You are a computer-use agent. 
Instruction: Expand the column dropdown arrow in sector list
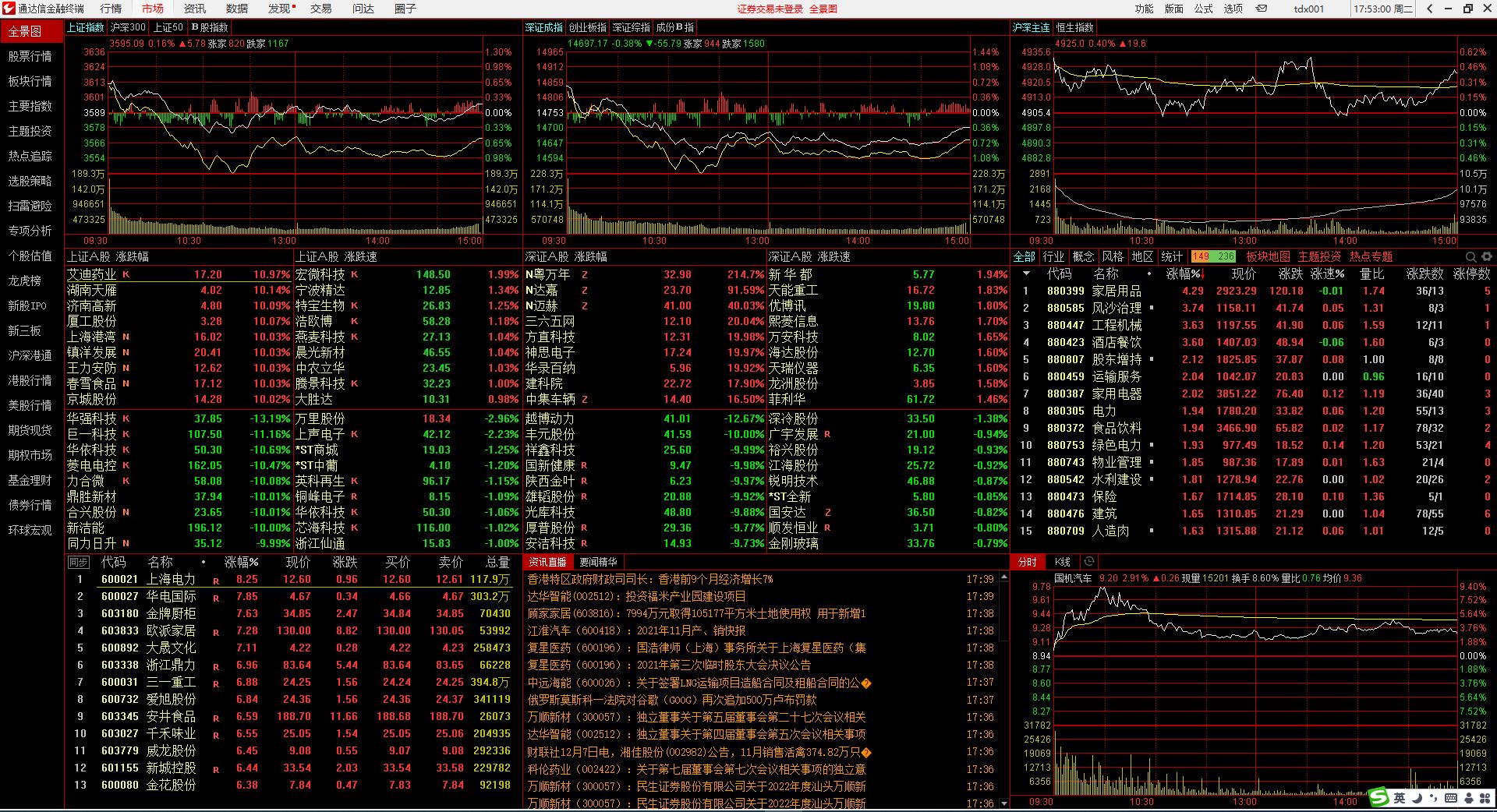click(x=1026, y=274)
